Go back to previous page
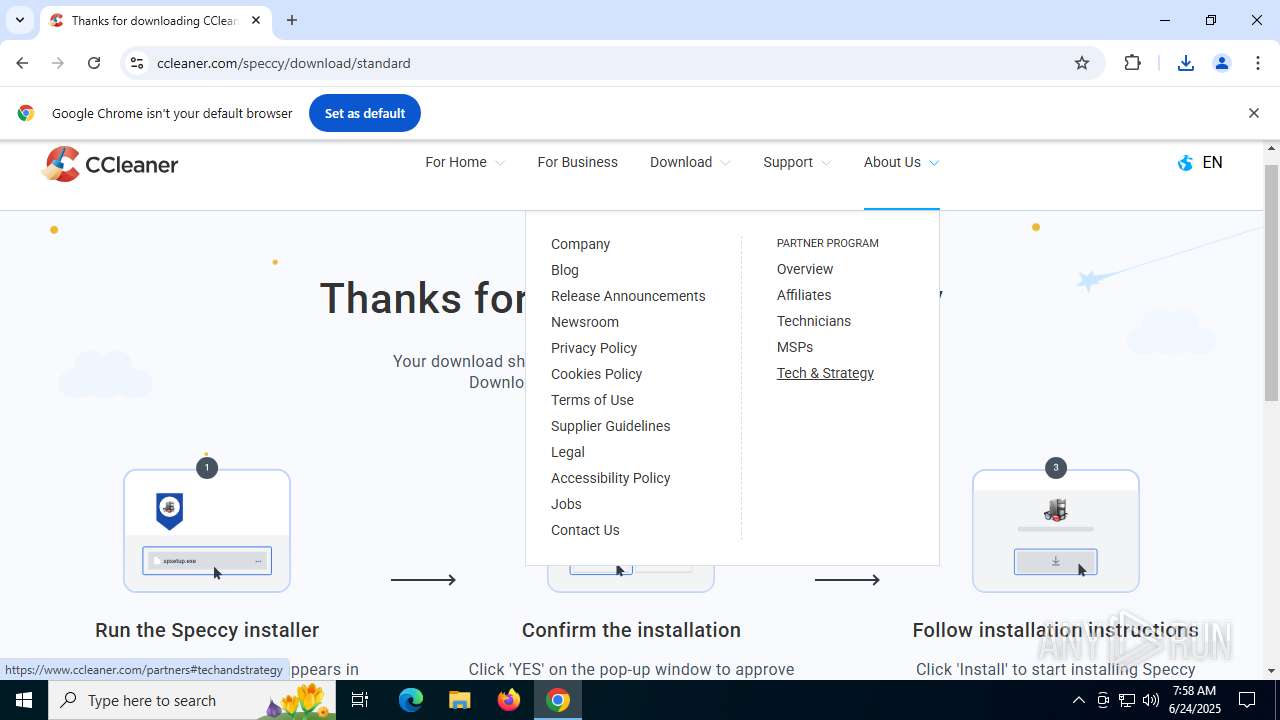The height and width of the screenshot is (720, 1280). click(22, 63)
